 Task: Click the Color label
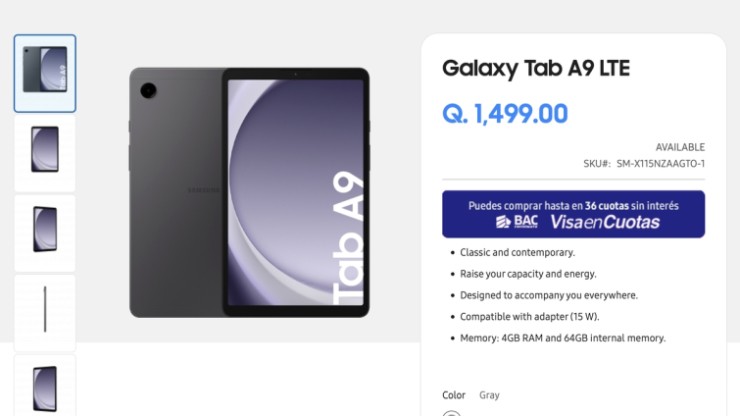(454, 395)
